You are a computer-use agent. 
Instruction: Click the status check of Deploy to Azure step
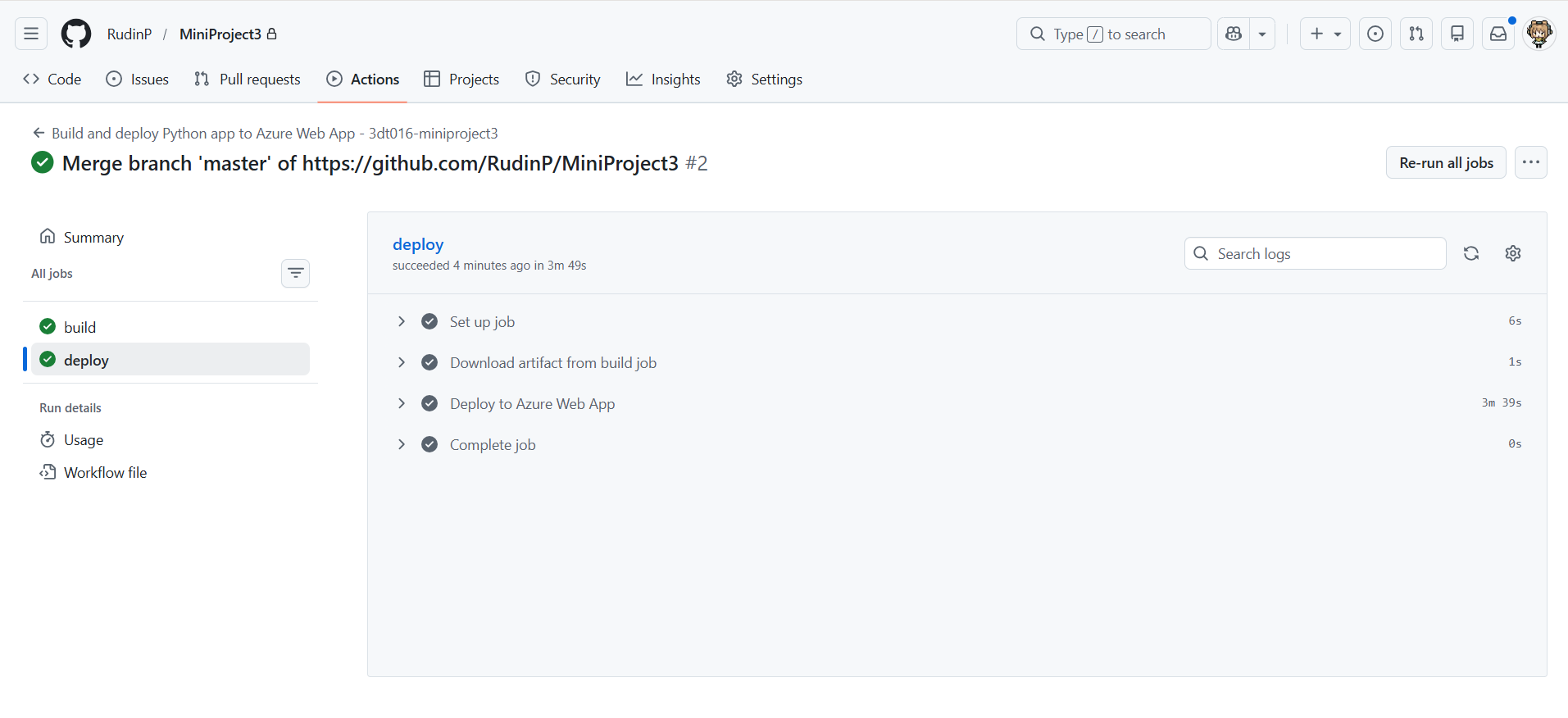click(x=429, y=403)
